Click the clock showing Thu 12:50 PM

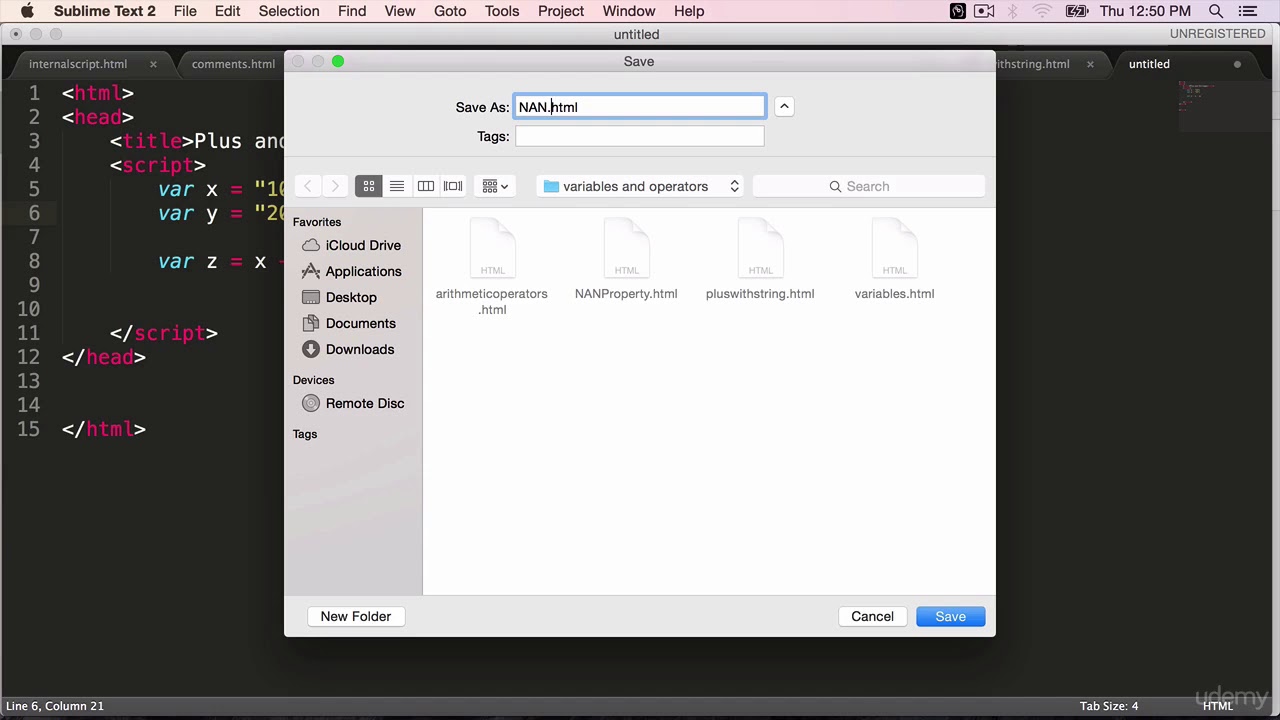(x=1145, y=11)
